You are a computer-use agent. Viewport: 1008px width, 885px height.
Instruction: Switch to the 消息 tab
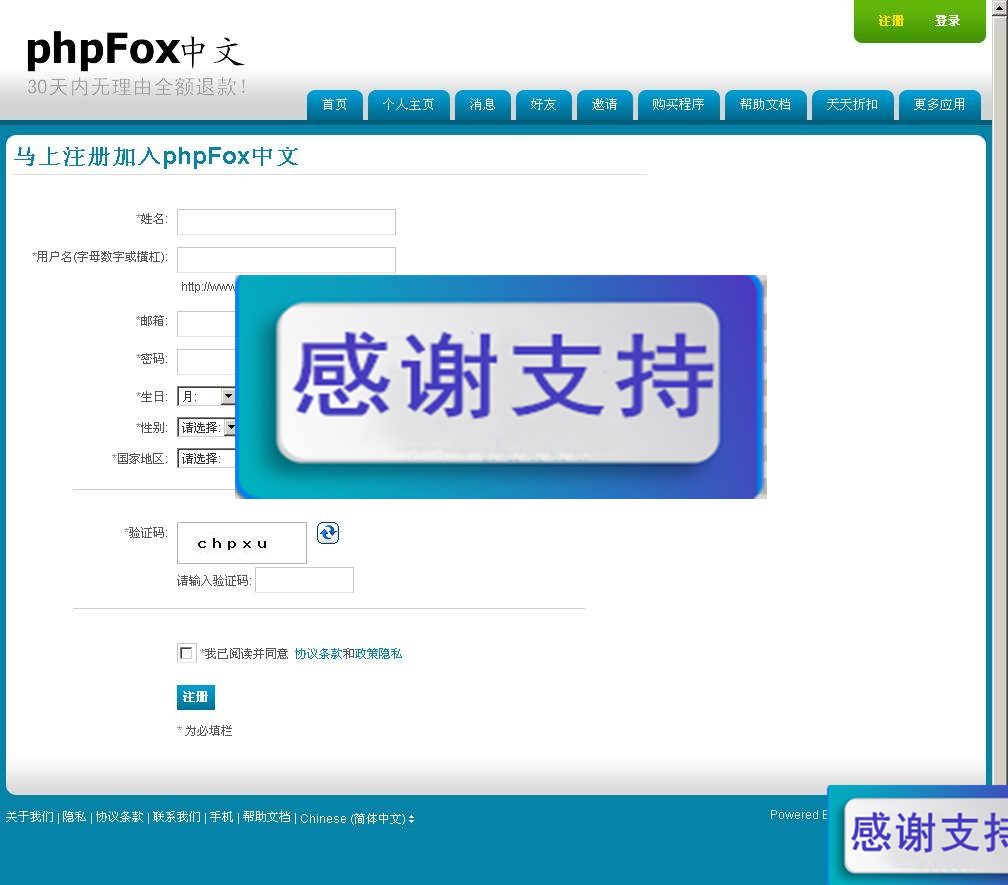pyautogui.click(x=482, y=105)
